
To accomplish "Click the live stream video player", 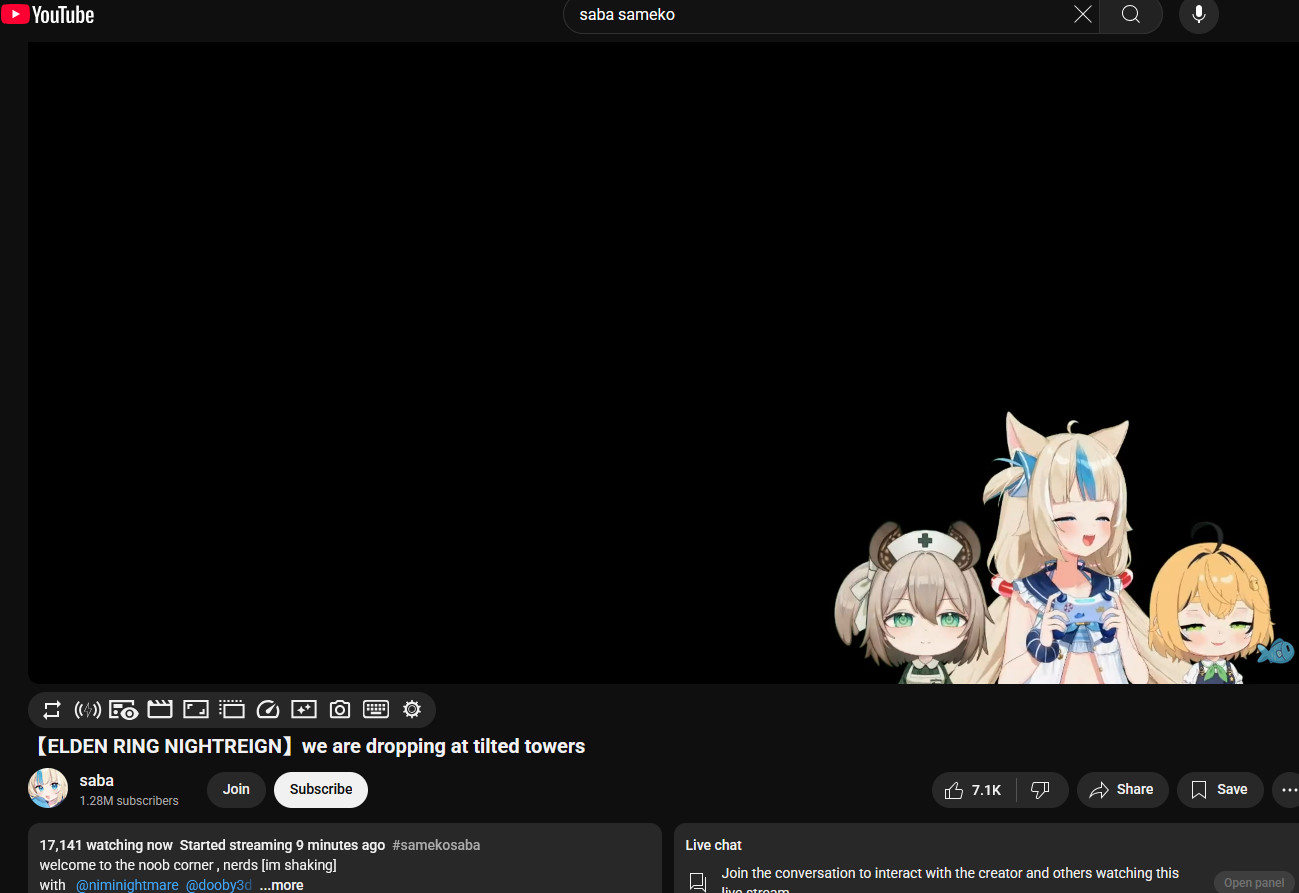I will [663, 363].
